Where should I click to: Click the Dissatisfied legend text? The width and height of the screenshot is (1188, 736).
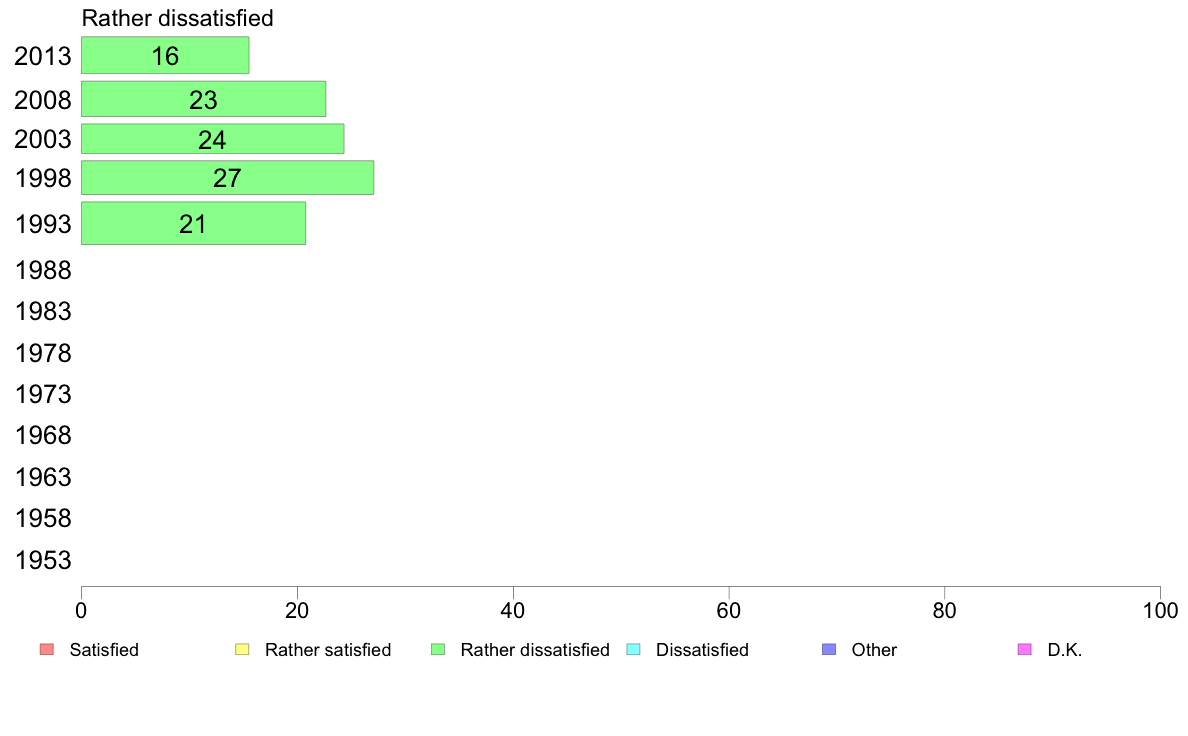tap(702, 650)
